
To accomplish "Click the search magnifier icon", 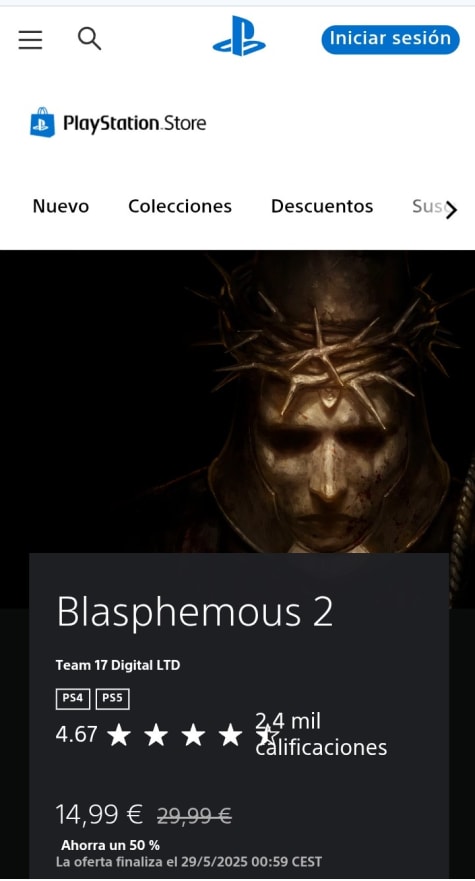I will 89,39.
